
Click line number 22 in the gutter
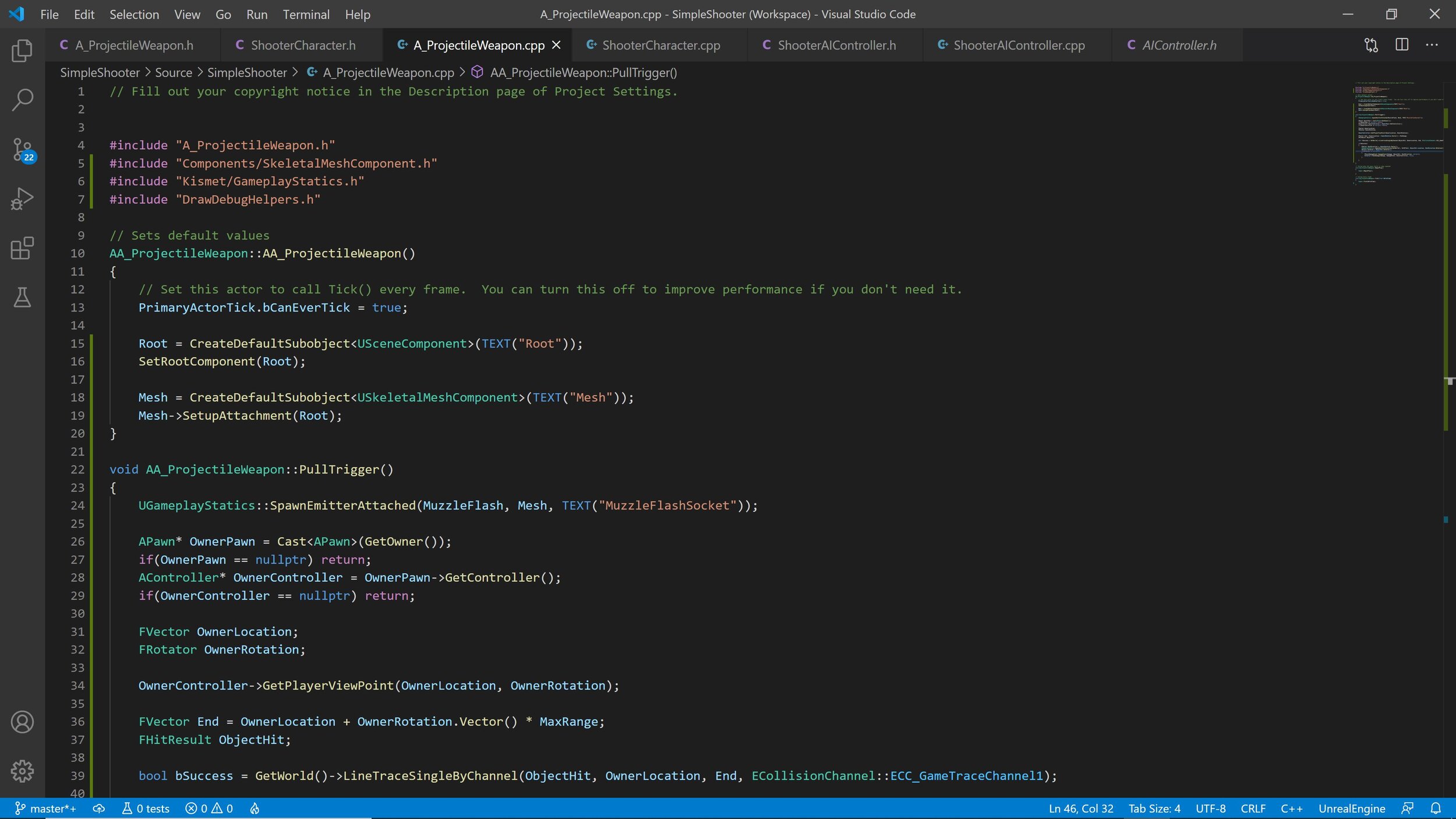tap(77, 469)
